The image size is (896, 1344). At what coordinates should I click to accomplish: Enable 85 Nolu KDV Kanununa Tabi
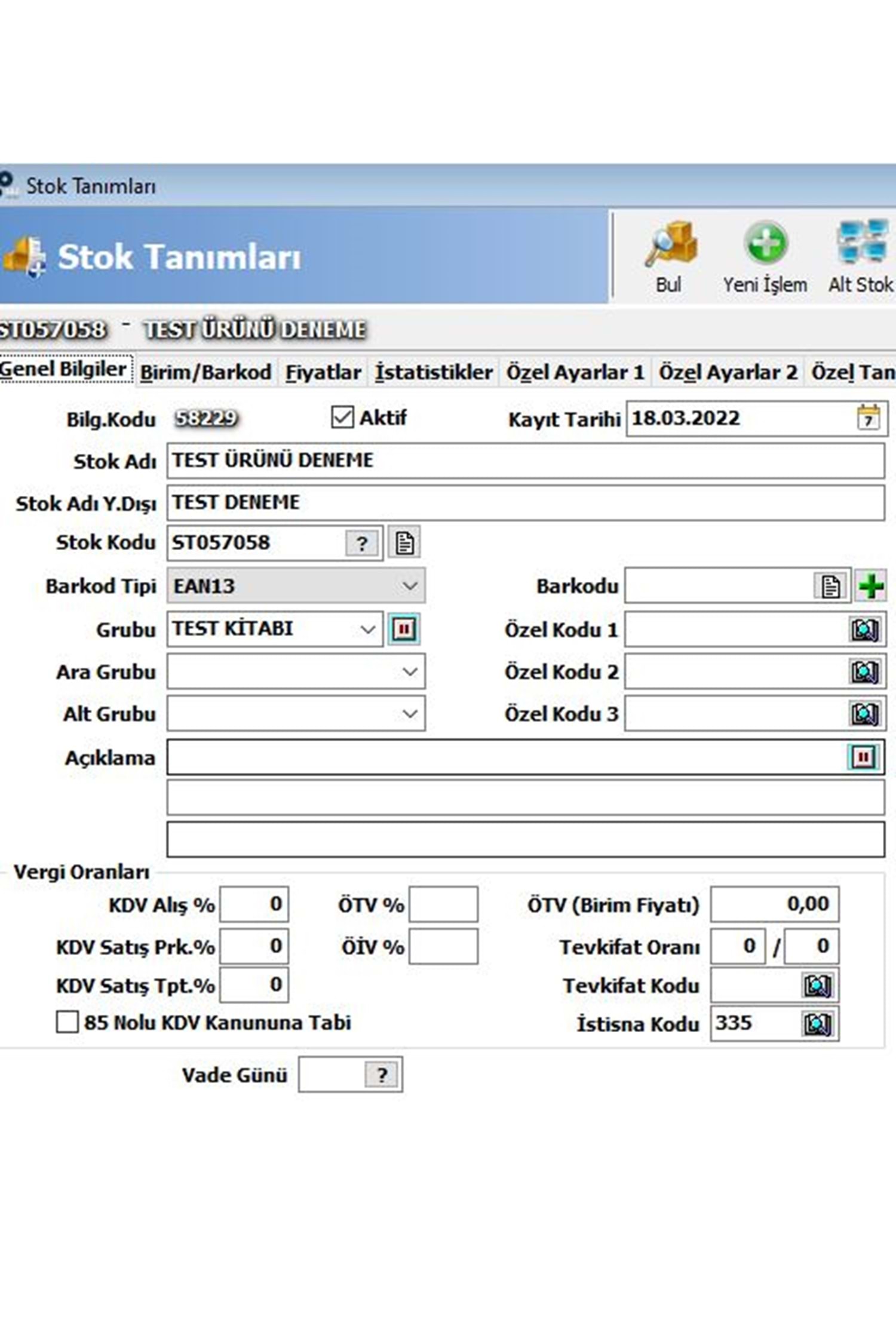67,1022
